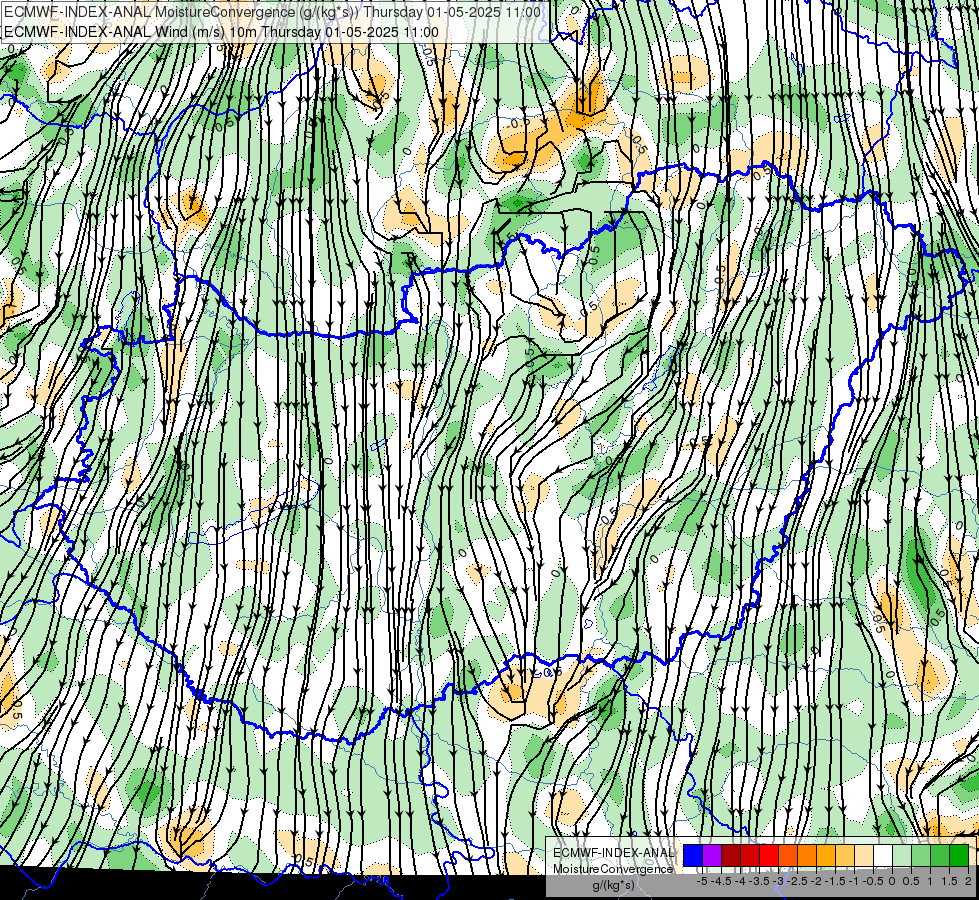This screenshot has height=900, width=979.
Task: Click the medium green swatch between 1 and 1.5
Action: click(940, 855)
